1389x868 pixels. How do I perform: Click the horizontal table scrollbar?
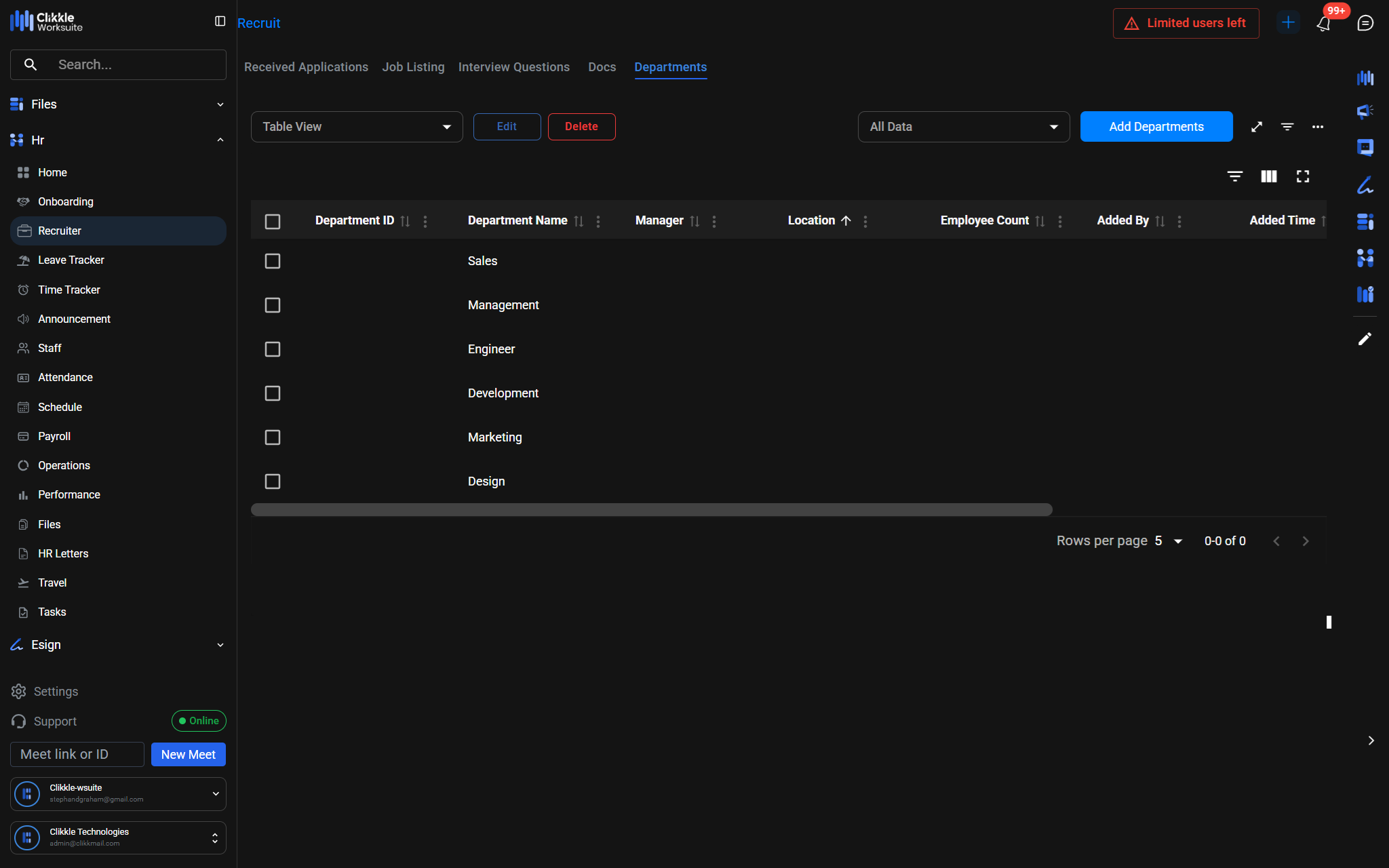pyautogui.click(x=651, y=510)
